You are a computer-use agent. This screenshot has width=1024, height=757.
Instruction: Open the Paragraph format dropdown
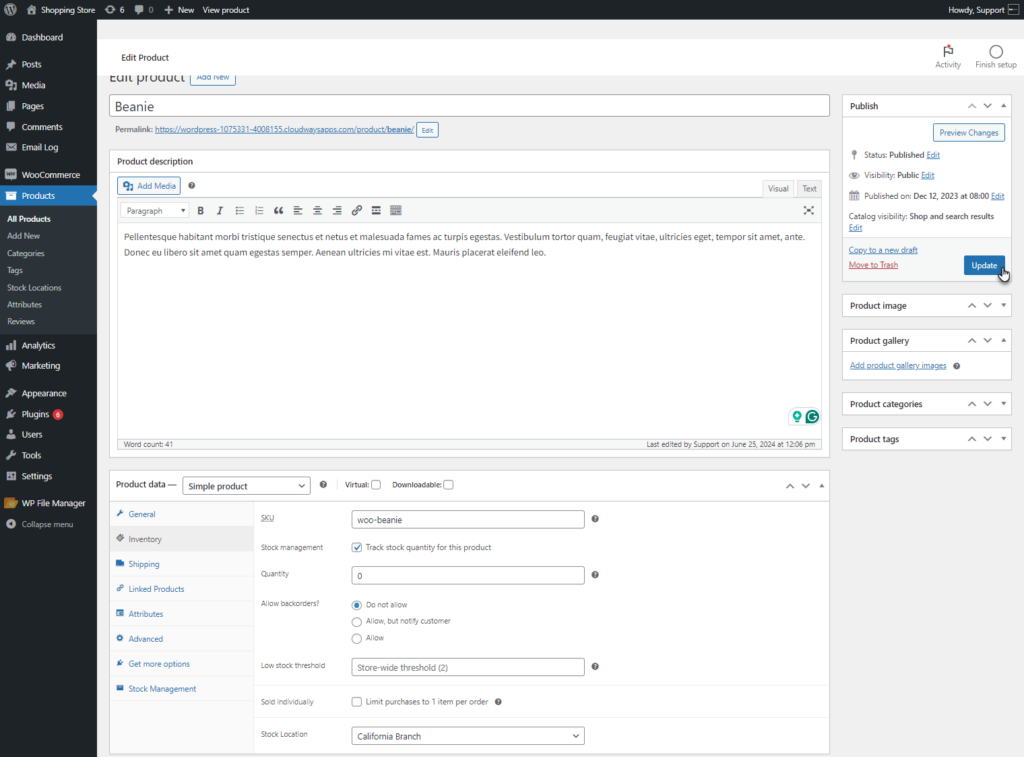(155, 210)
